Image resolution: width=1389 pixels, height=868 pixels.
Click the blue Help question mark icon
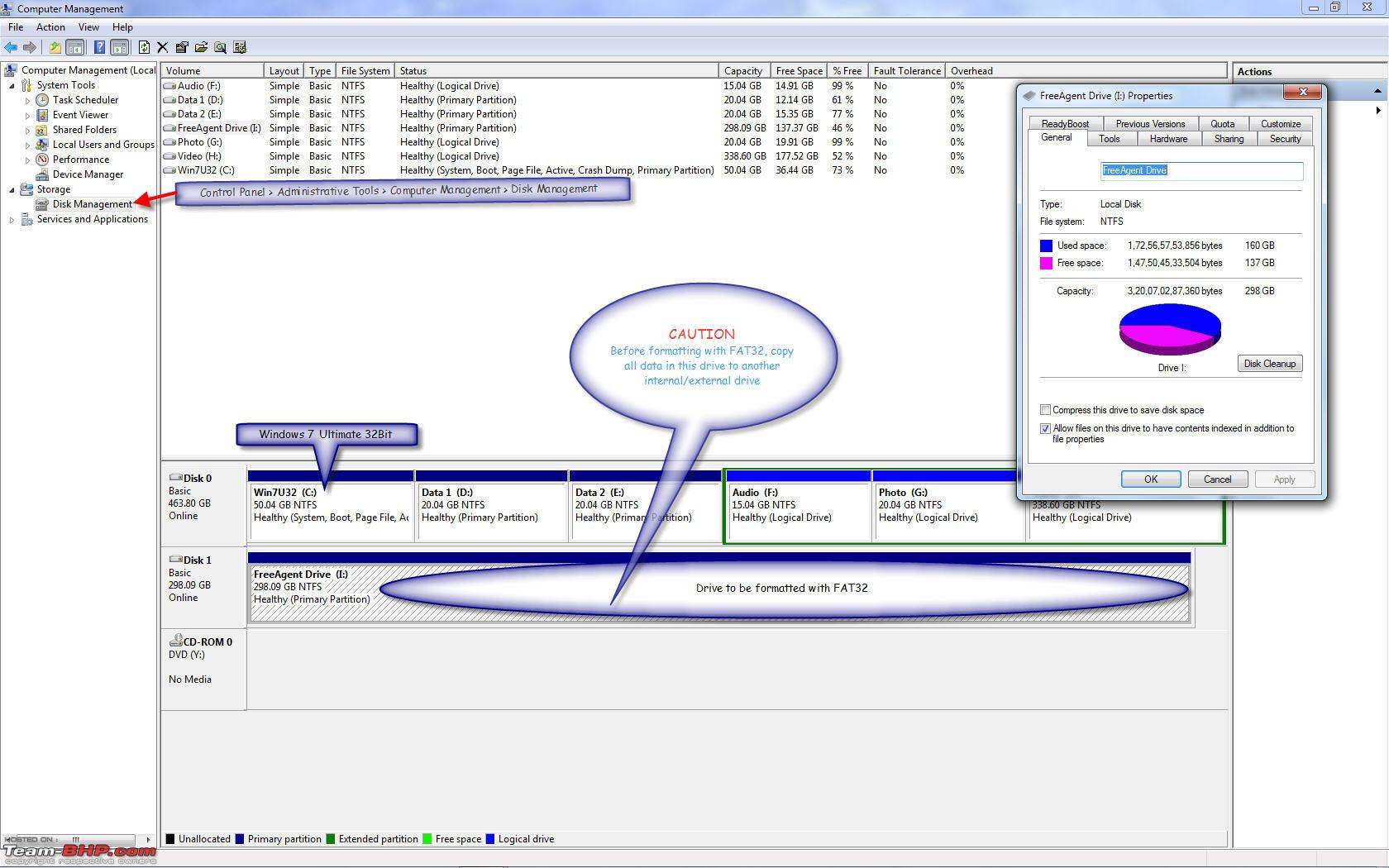[x=99, y=47]
